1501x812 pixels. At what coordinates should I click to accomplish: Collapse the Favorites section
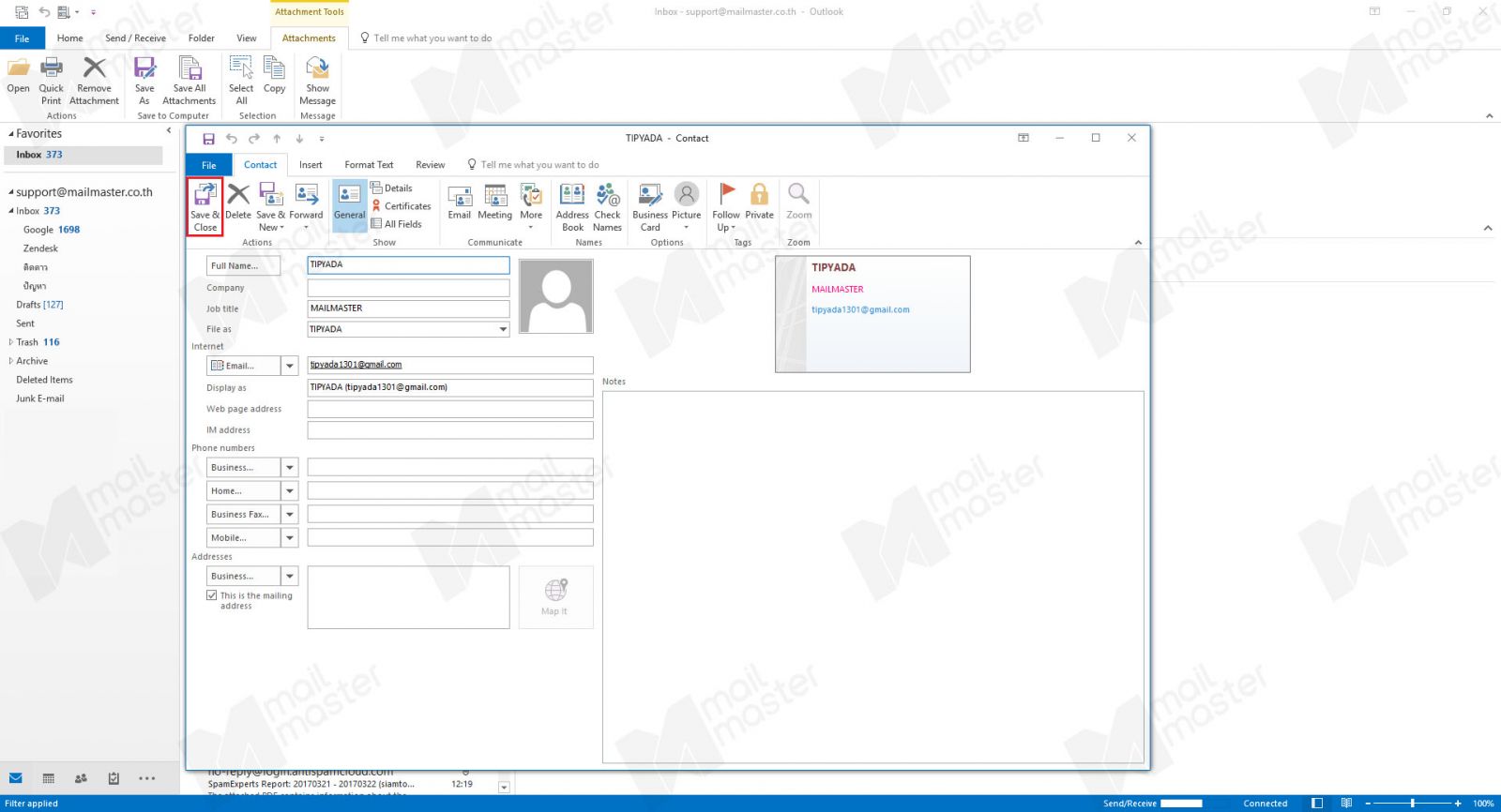pos(11,134)
